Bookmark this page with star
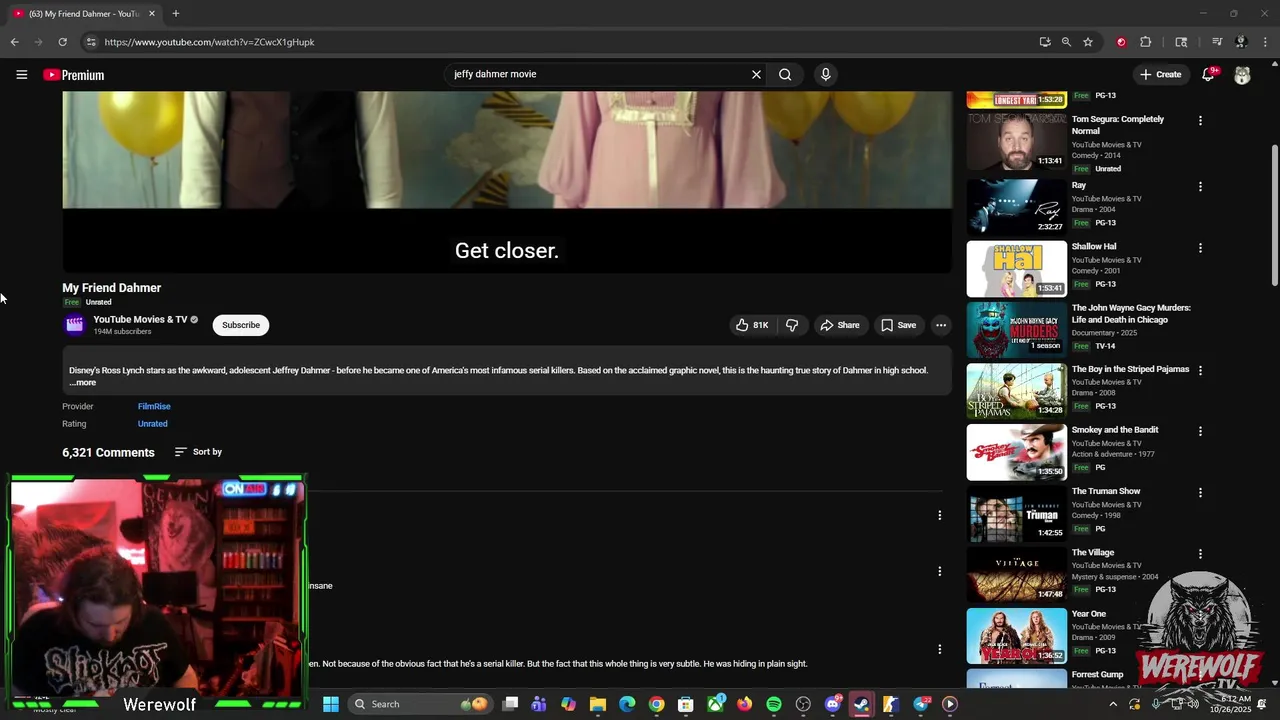The width and height of the screenshot is (1280, 720). [1088, 42]
